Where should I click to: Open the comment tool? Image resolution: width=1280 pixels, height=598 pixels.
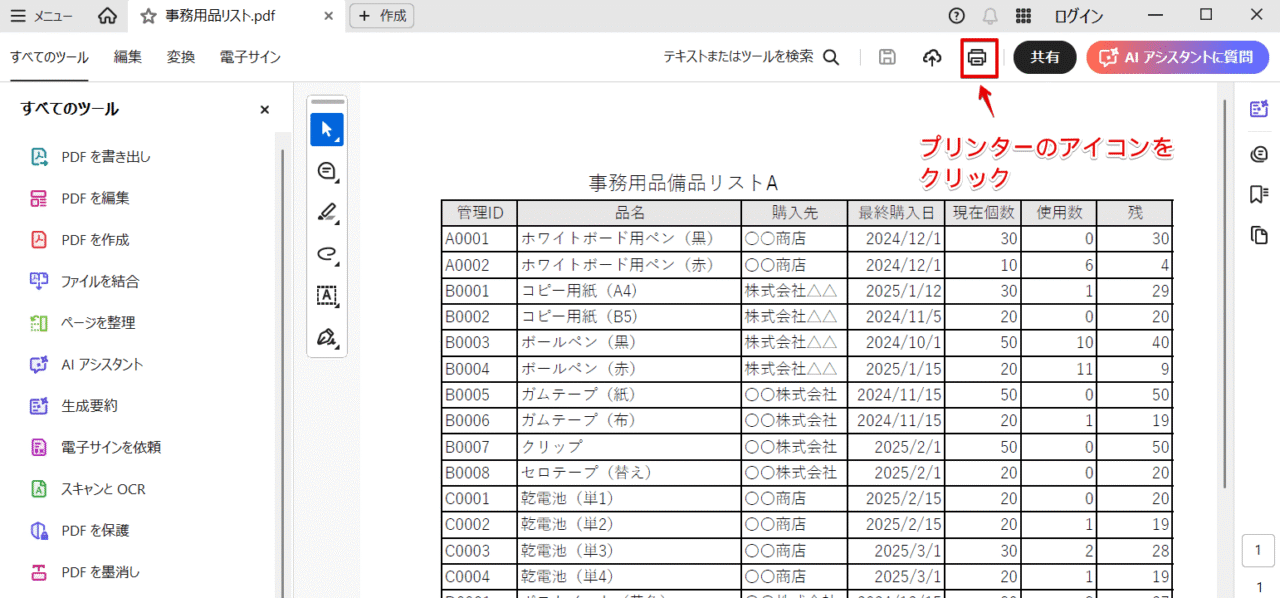[327, 171]
